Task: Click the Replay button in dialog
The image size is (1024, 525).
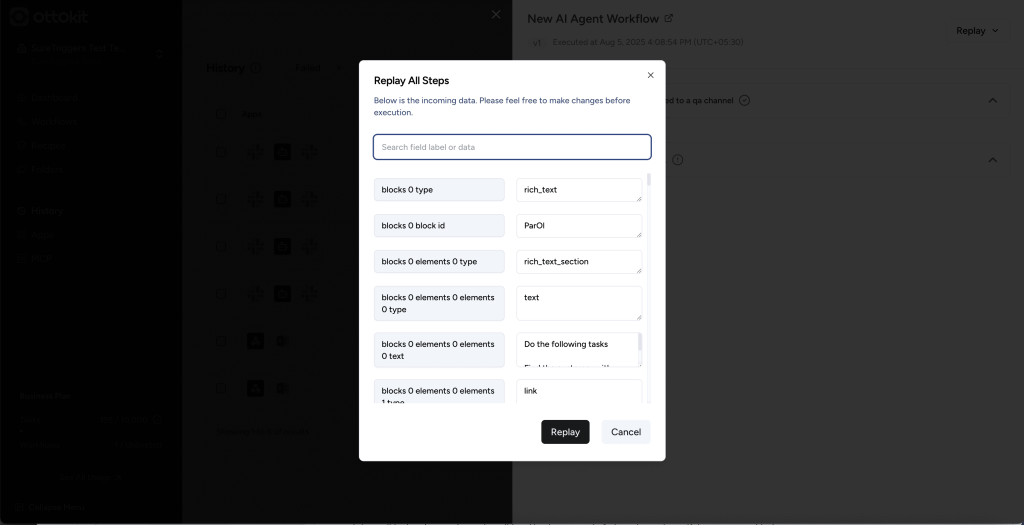Action: [565, 432]
